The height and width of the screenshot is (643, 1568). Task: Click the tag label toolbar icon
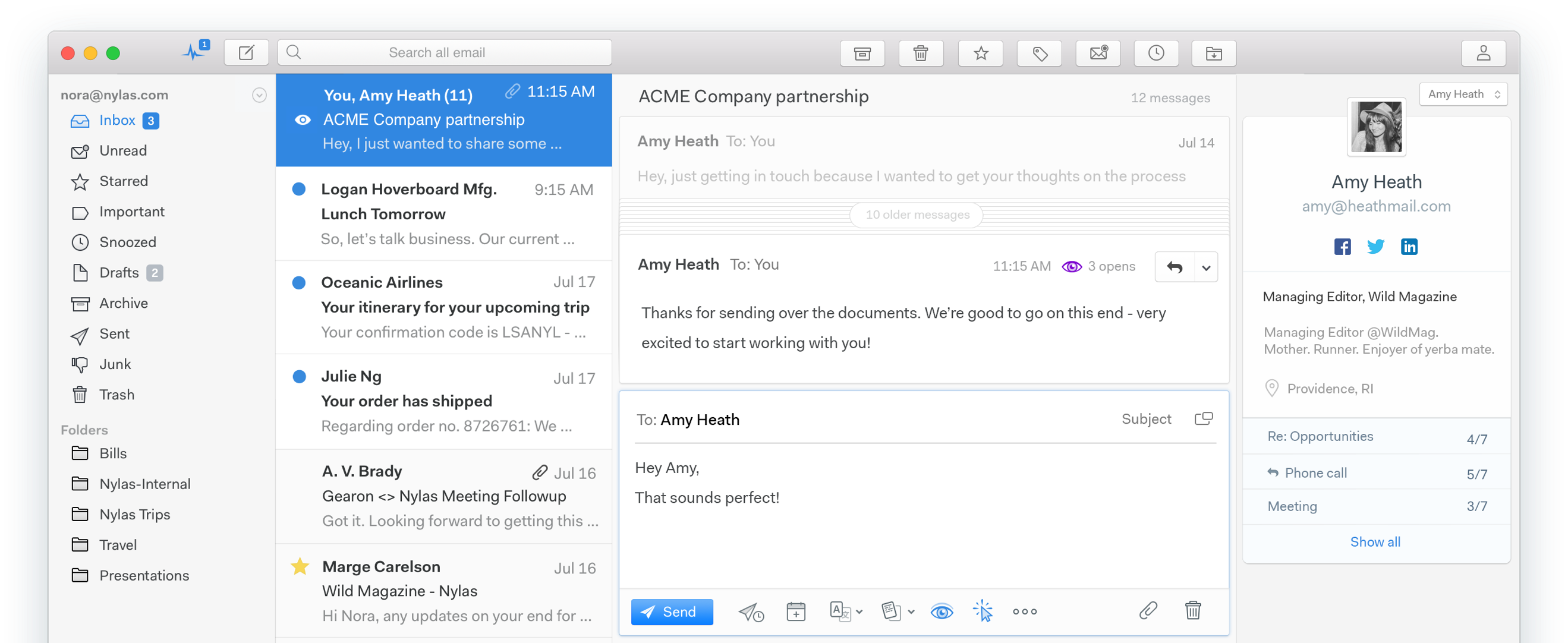1039,53
